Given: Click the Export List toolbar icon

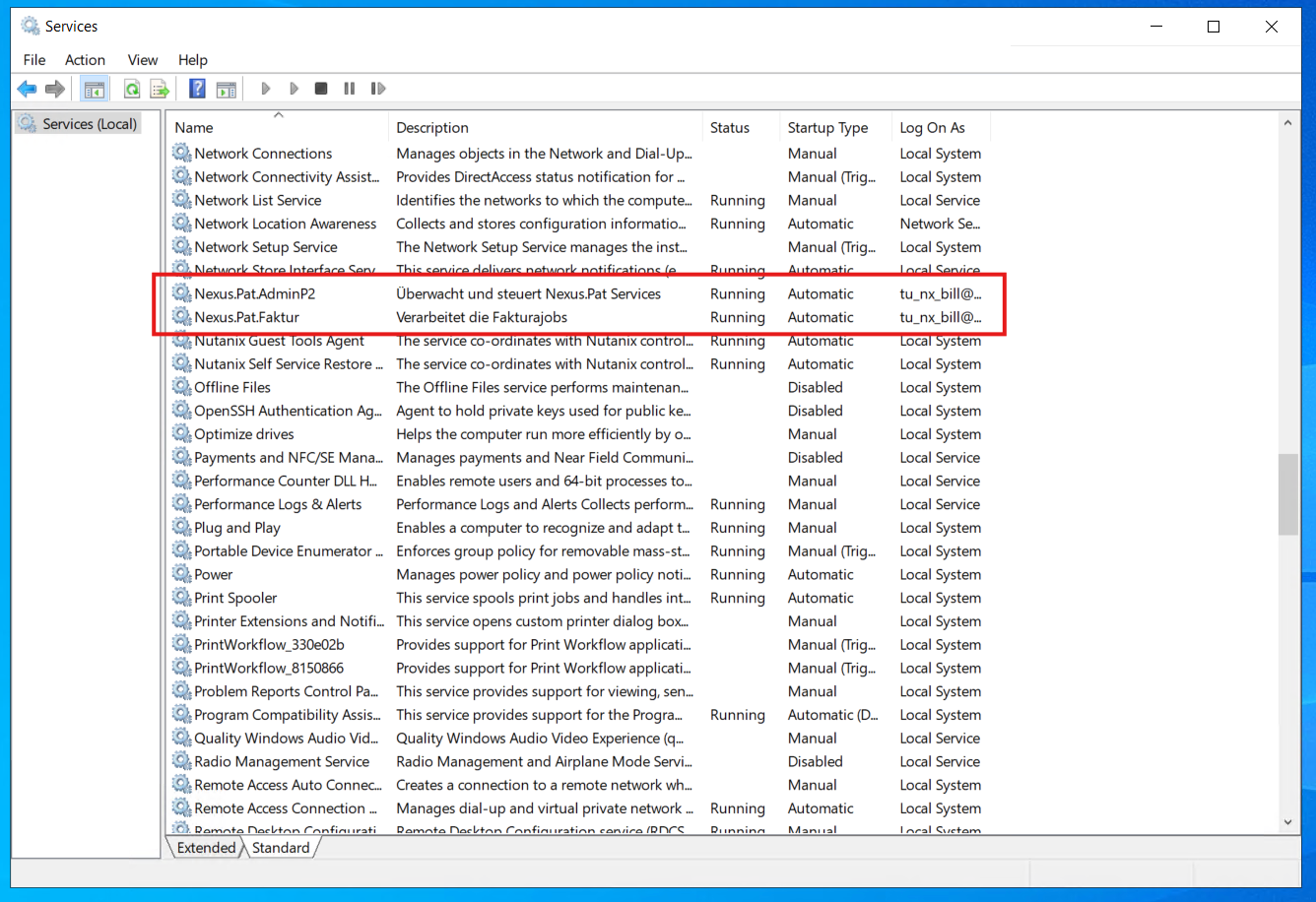Looking at the screenshot, I should pyautogui.click(x=160, y=89).
